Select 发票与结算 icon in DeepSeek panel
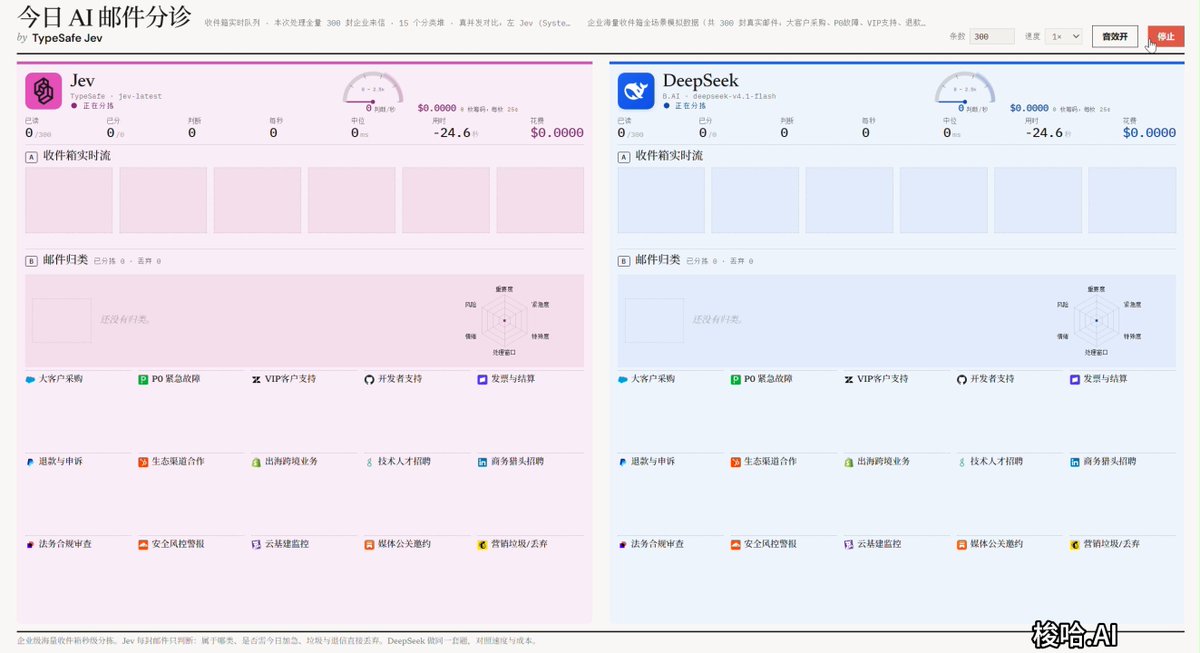 (1075, 379)
